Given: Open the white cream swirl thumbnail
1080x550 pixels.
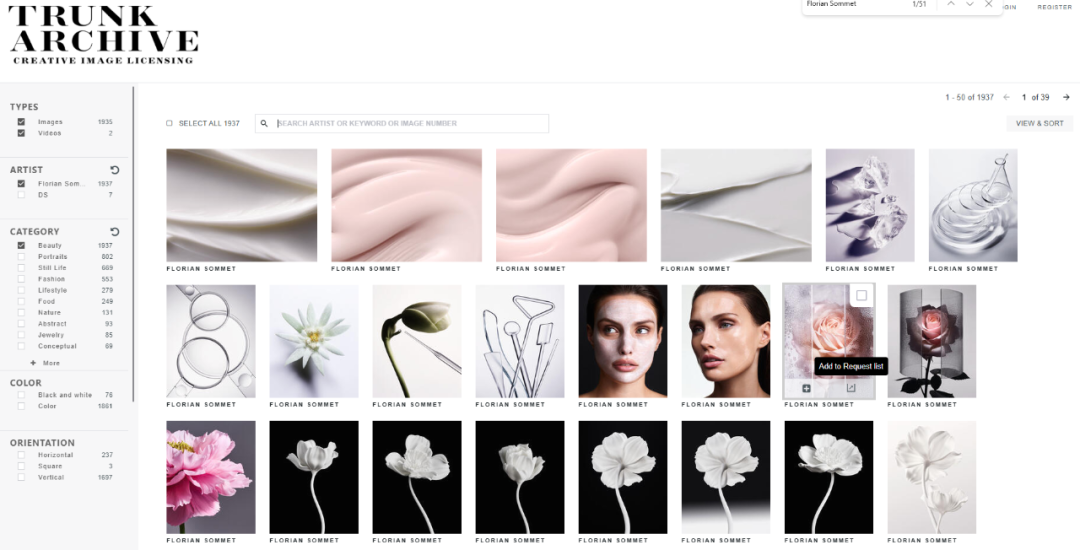Looking at the screenshot, I should click(x=242, y=205).
